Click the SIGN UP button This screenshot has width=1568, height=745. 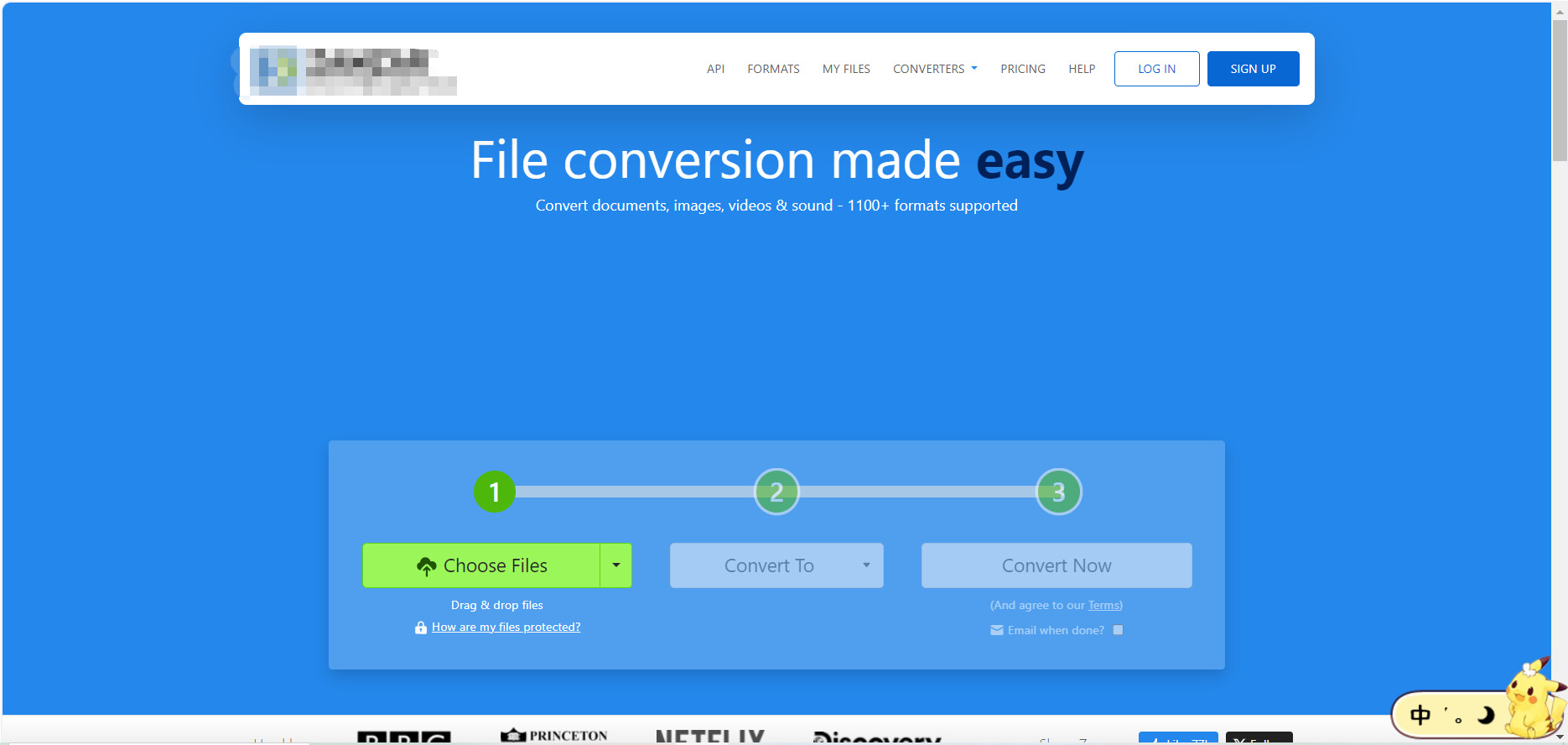coord(1254,69)
